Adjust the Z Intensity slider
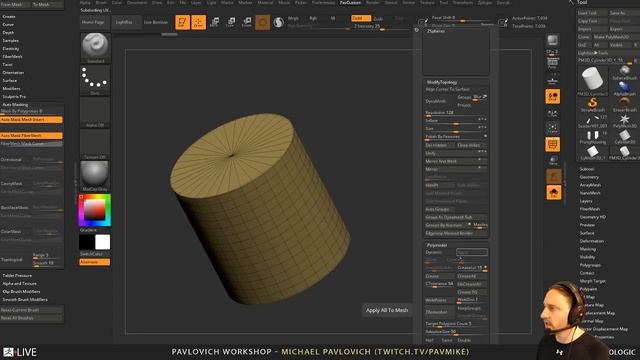 (382, 27)
